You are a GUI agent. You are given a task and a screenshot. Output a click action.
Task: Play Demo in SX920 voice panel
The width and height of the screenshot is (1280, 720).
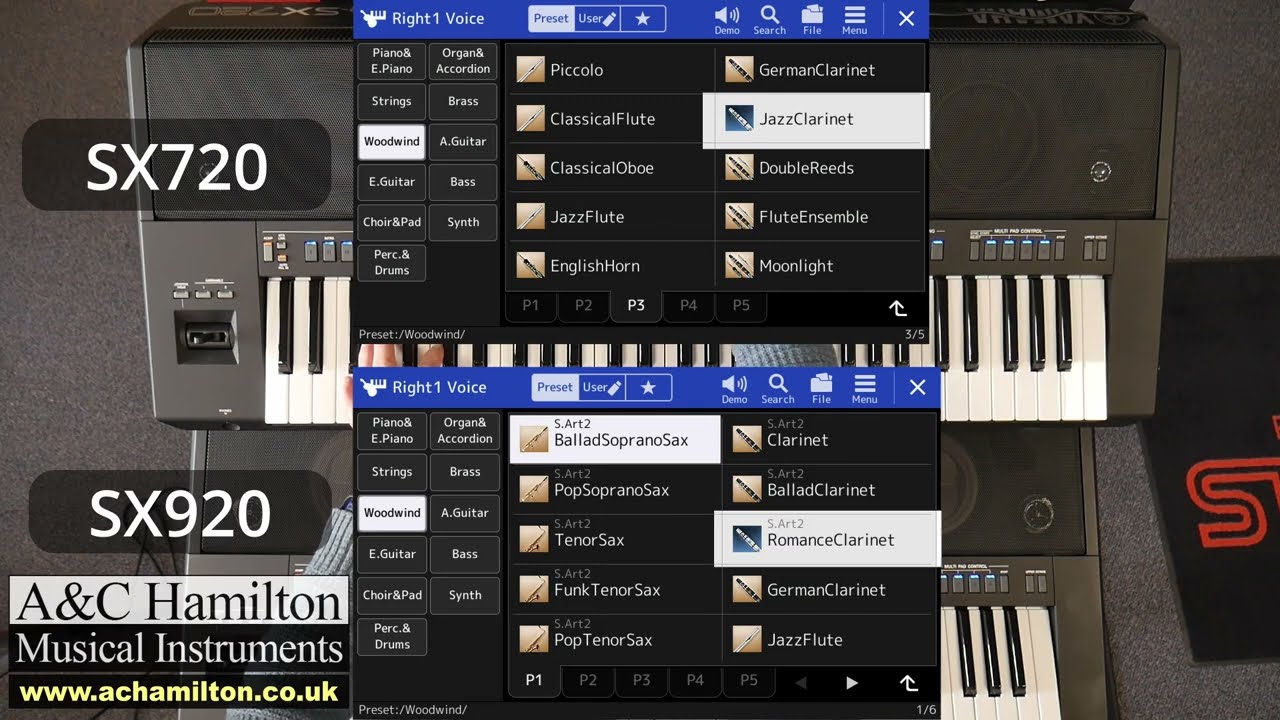click(x=734, y=388)
